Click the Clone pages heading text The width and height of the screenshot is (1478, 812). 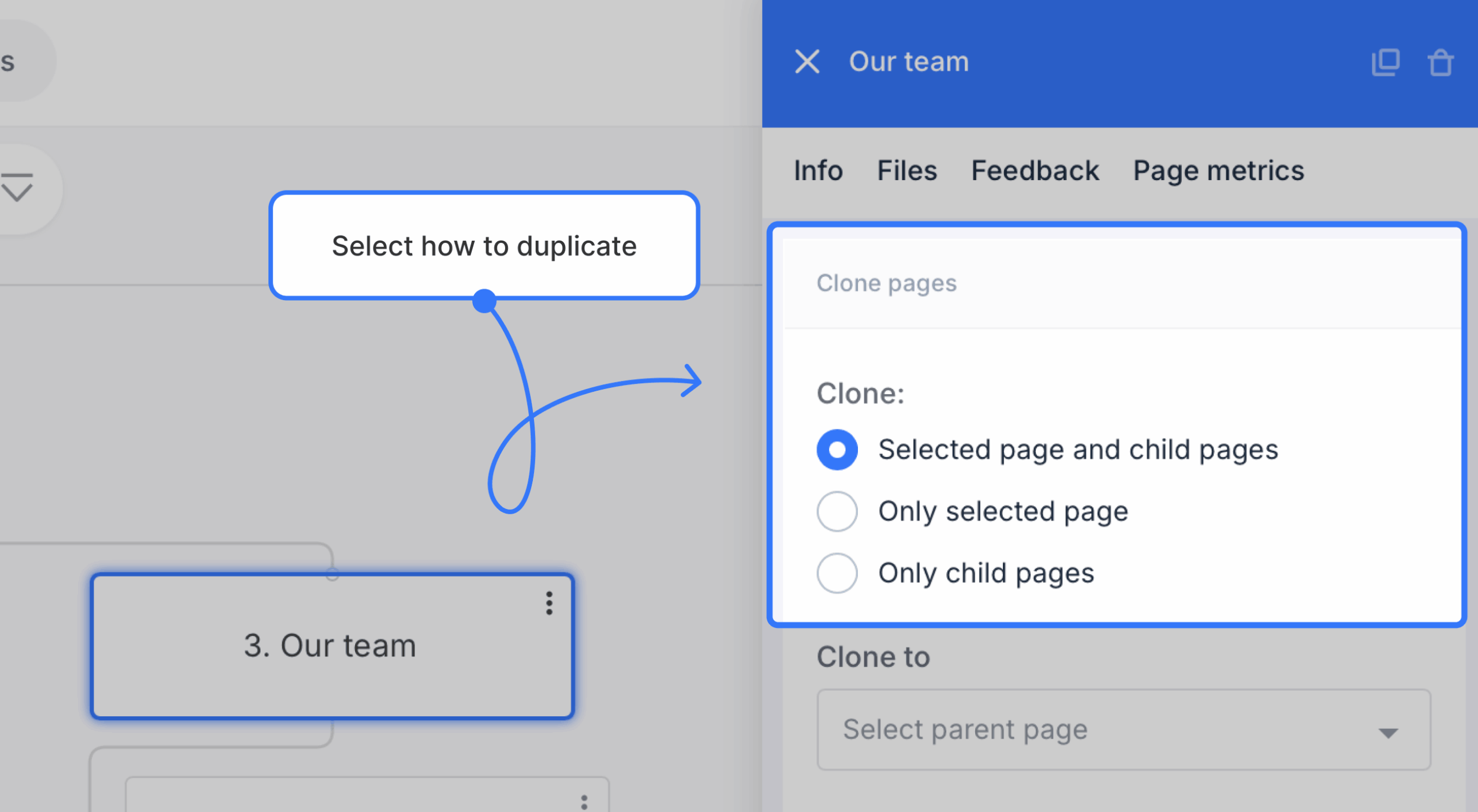pyautogui.click(x=886, y=283)
